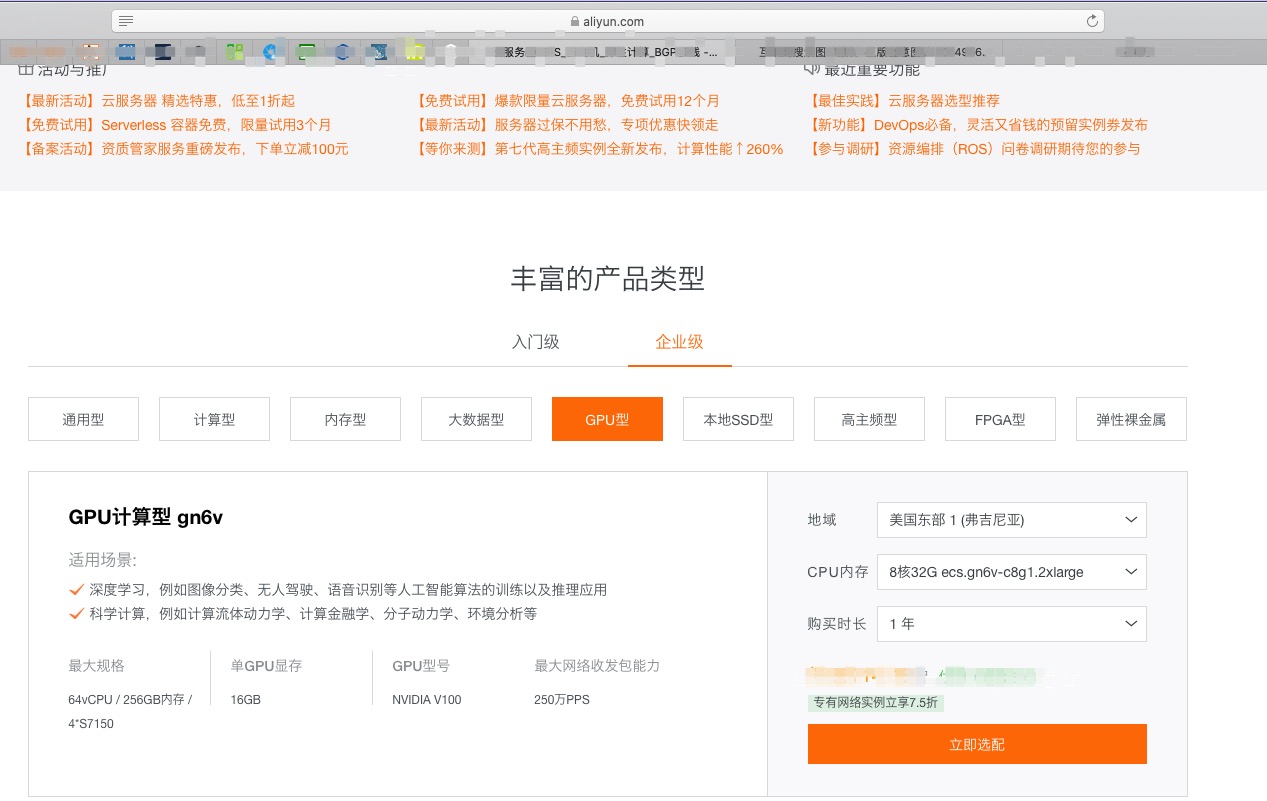Click the reload page icon
The width and height of the screenshot is (1267, 801).
pos(1093,21)
